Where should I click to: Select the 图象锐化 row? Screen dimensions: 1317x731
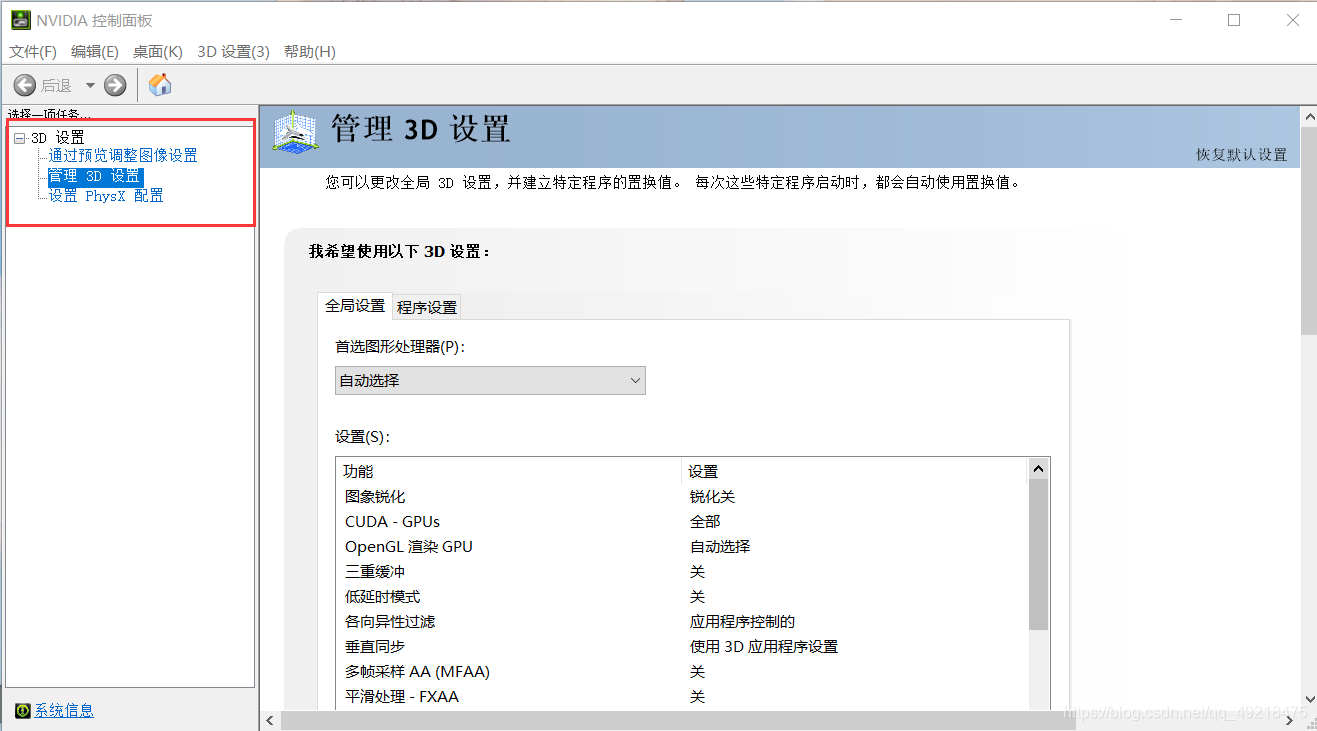tap(681, 497)
